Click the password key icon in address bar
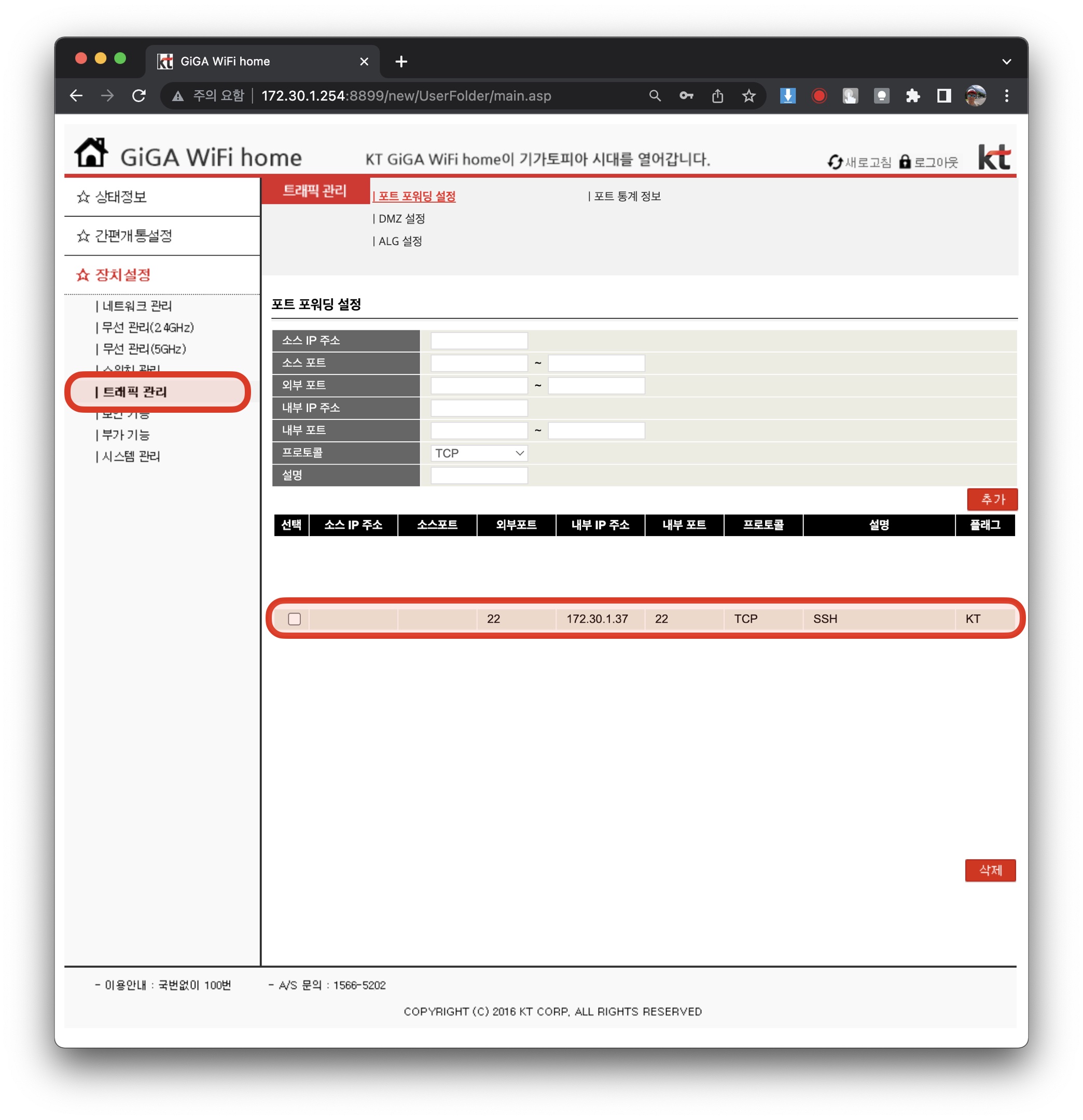 [x=686, y=96]
